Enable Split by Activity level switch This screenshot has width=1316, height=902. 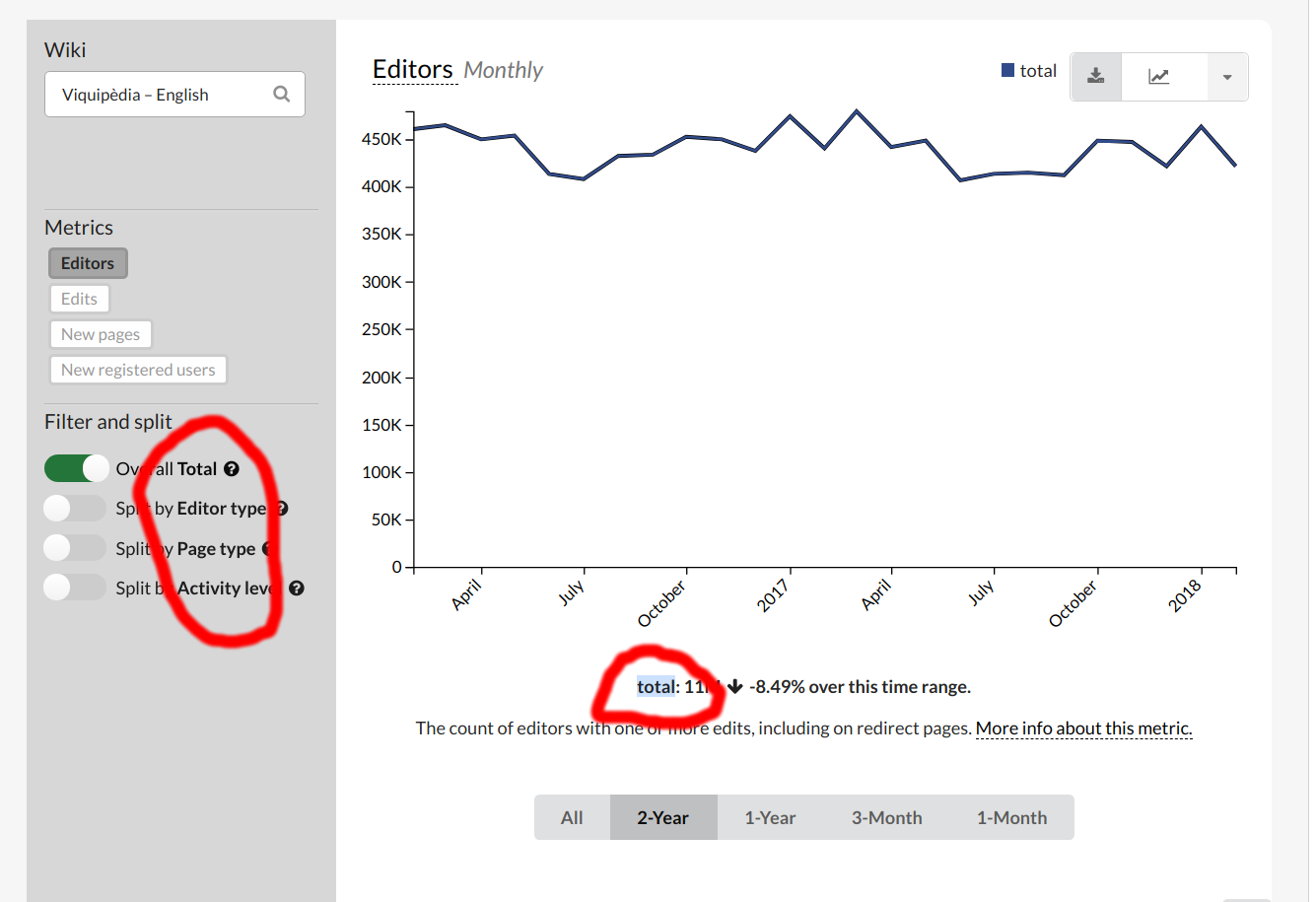tap(74, 588)
